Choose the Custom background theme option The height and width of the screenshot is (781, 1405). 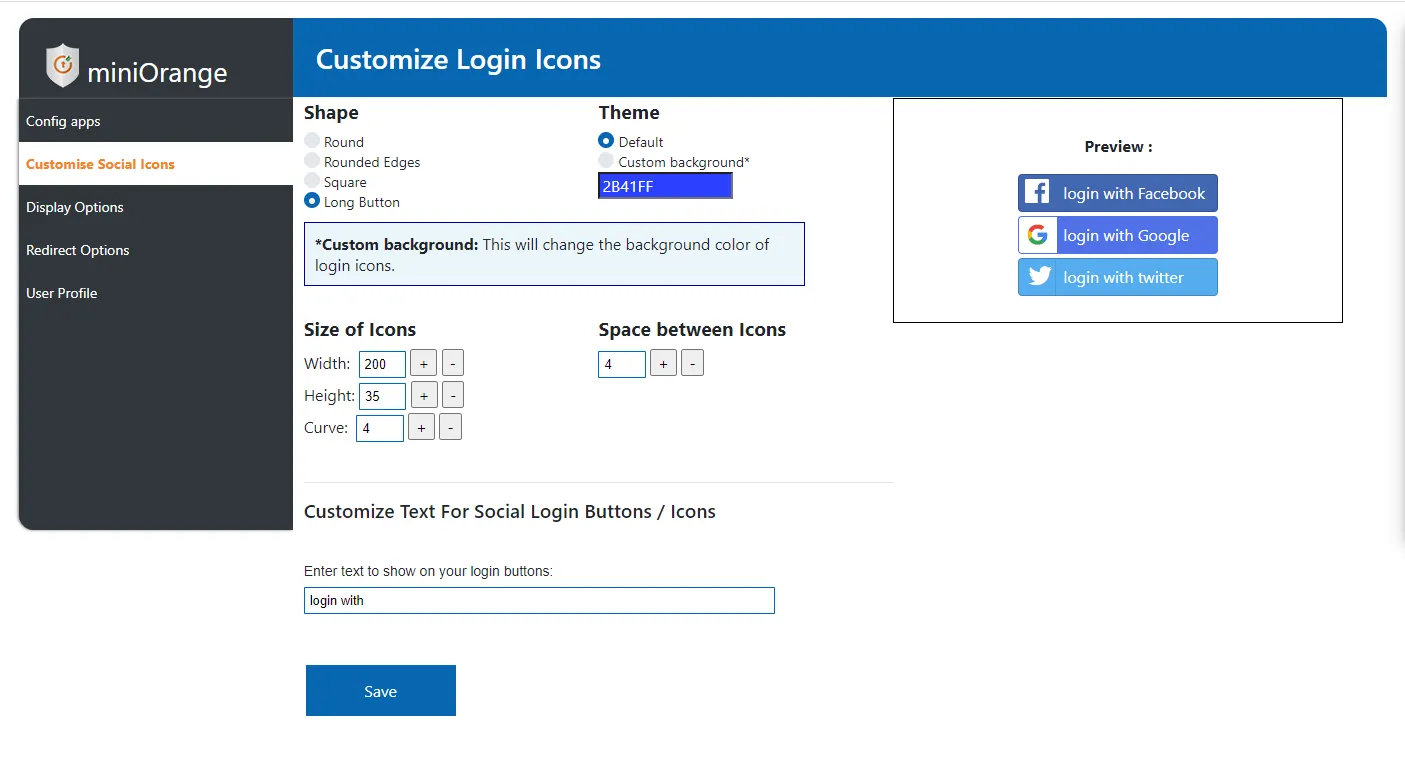606,161
